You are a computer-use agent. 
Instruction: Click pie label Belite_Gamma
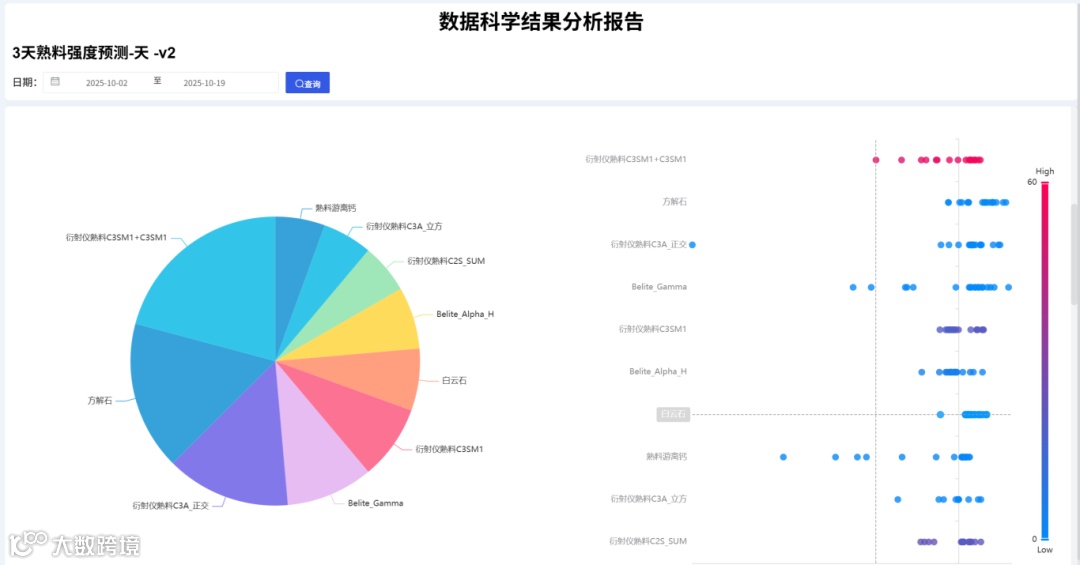(x=375, y=504)
